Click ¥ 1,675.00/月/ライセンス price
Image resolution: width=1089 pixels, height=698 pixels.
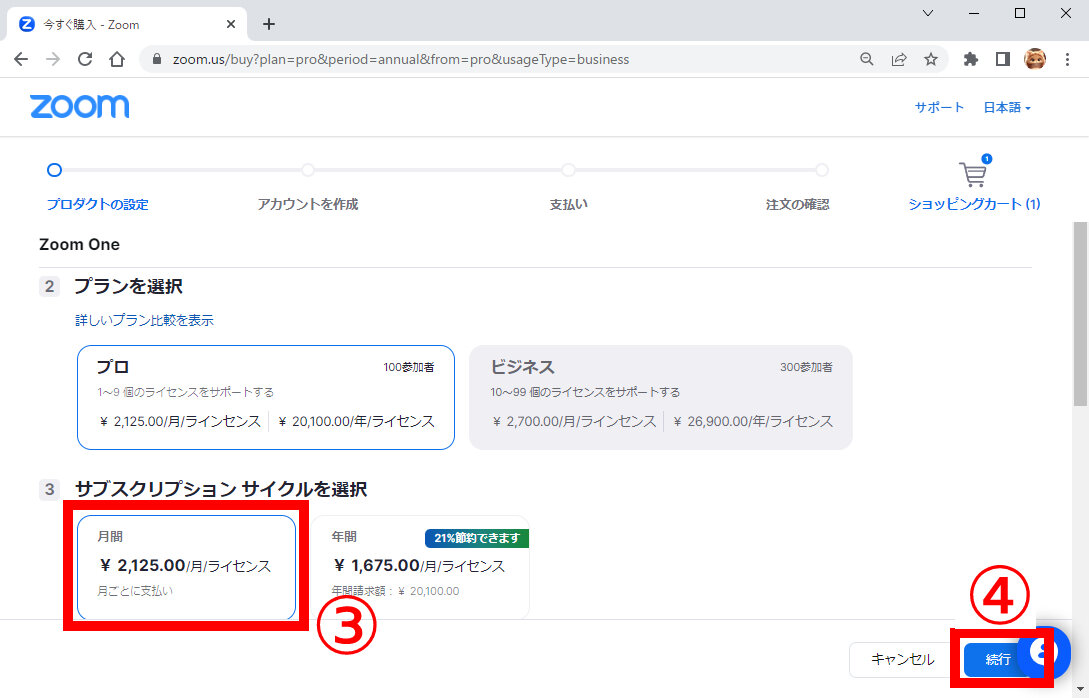(x=419, y=566)
